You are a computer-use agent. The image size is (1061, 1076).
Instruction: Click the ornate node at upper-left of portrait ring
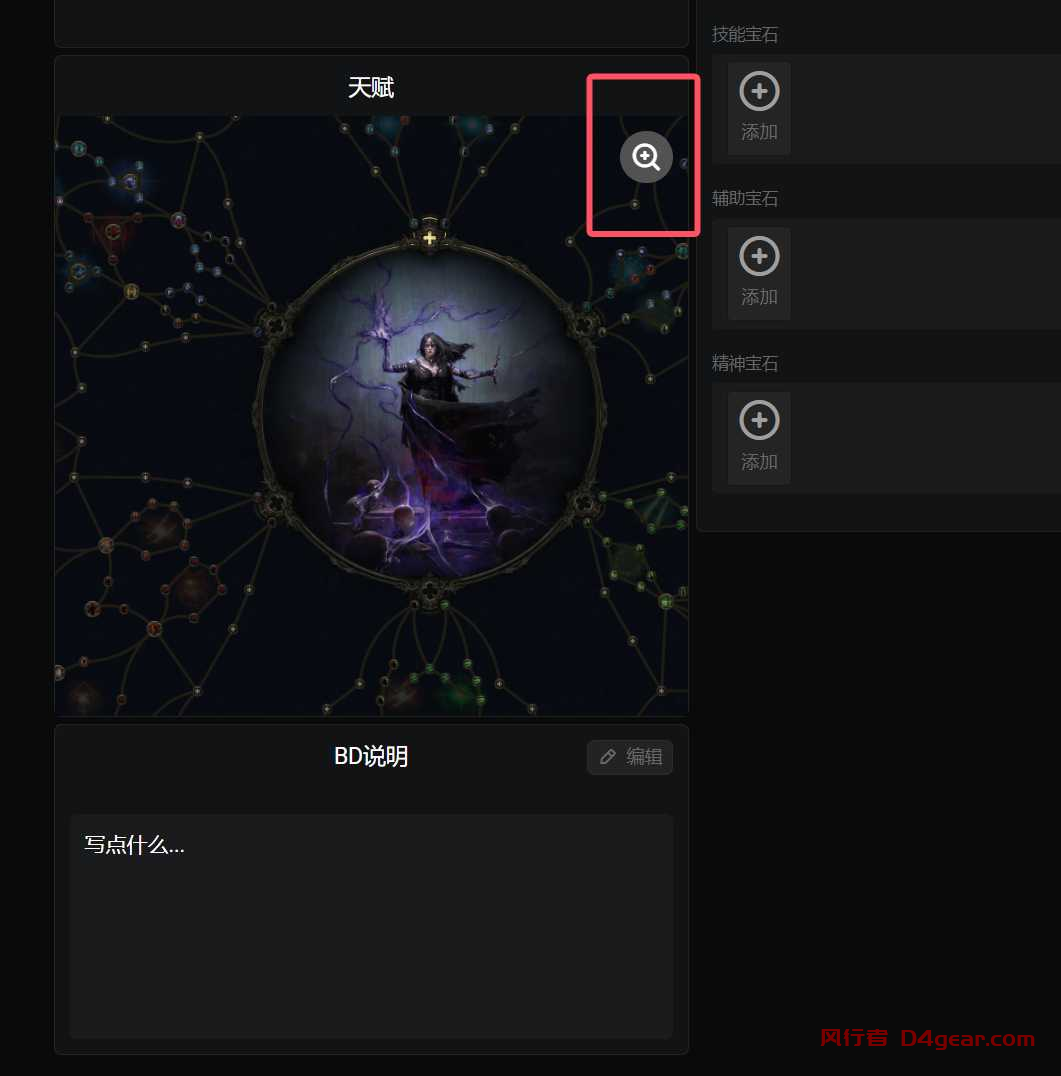coord(275,324)
